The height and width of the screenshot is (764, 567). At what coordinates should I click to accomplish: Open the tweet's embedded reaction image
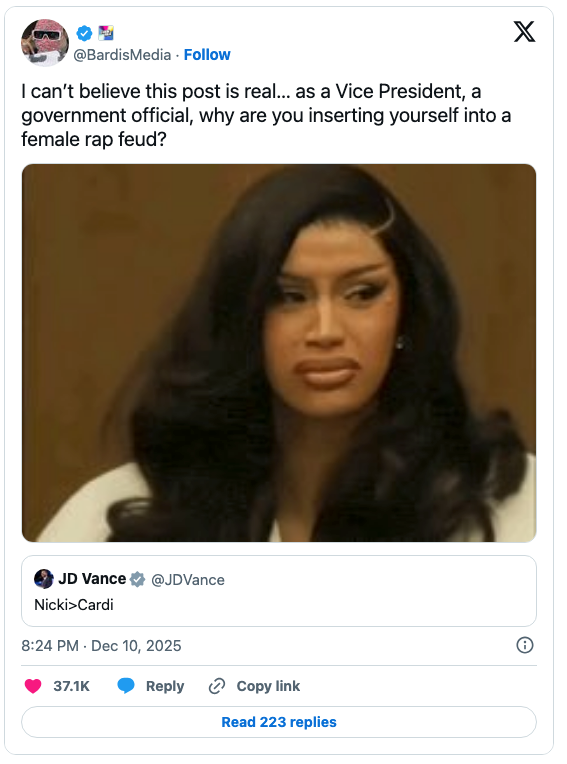[x=279, y=353]
